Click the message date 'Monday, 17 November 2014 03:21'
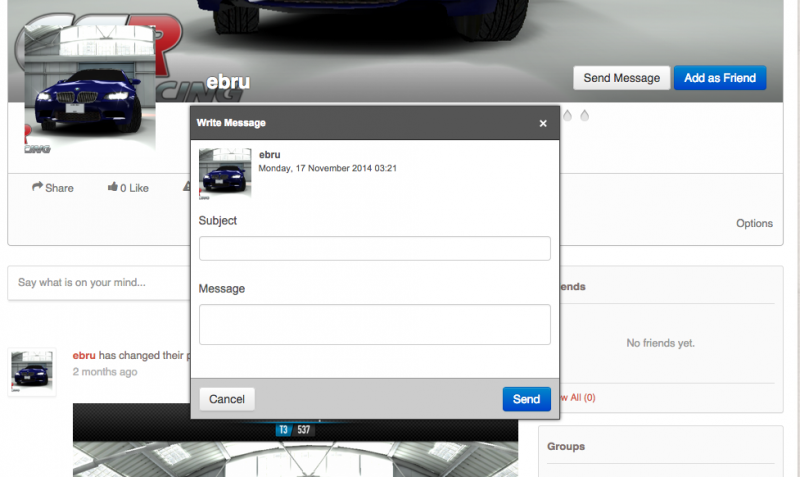This screenshot has height=477, width=800. (328, 168)
